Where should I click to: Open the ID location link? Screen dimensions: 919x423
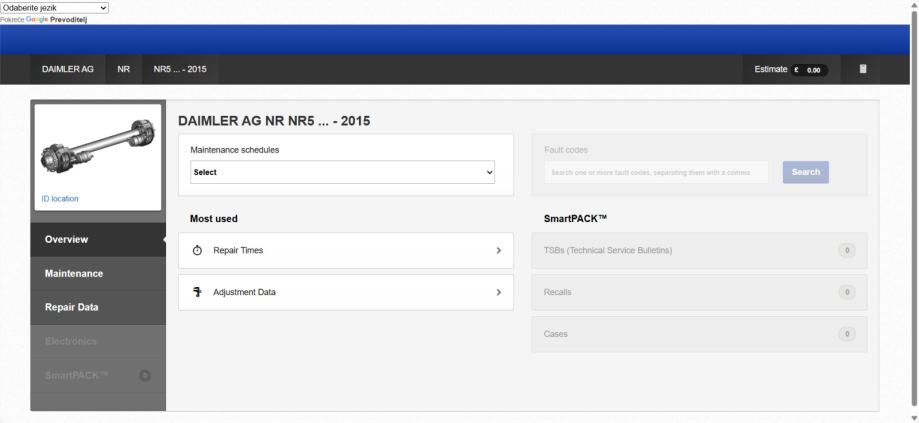pyautogui.click(x=60, y=199)
